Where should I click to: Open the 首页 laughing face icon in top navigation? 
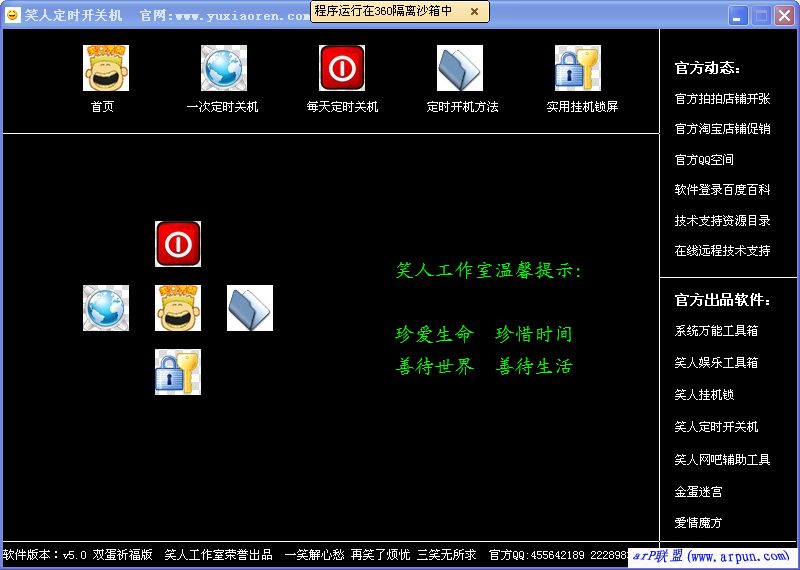(106, 68)
